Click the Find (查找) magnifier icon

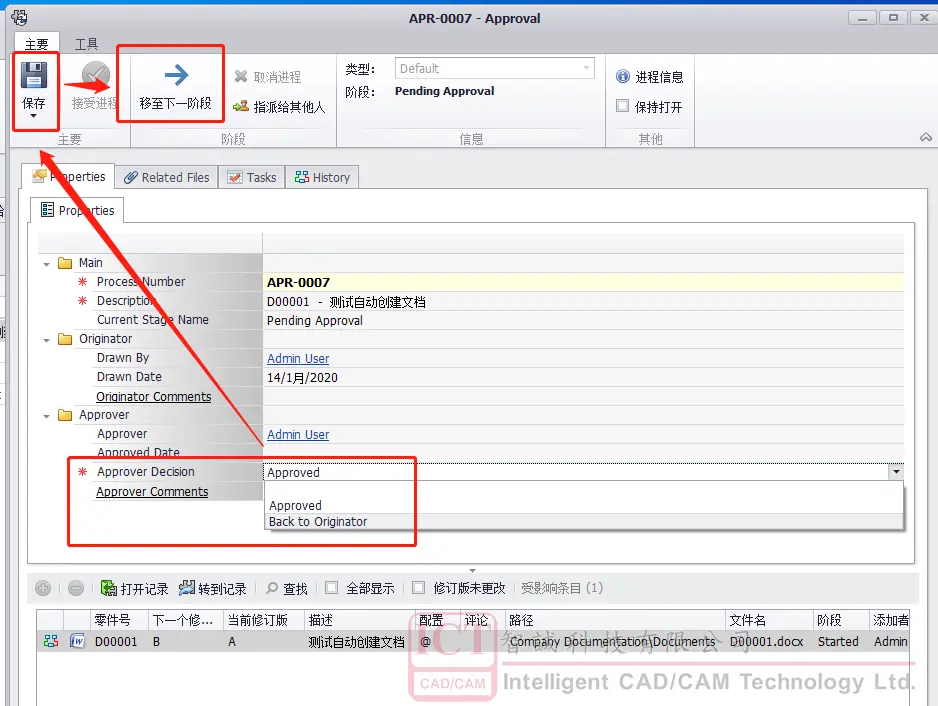[272, 588]
